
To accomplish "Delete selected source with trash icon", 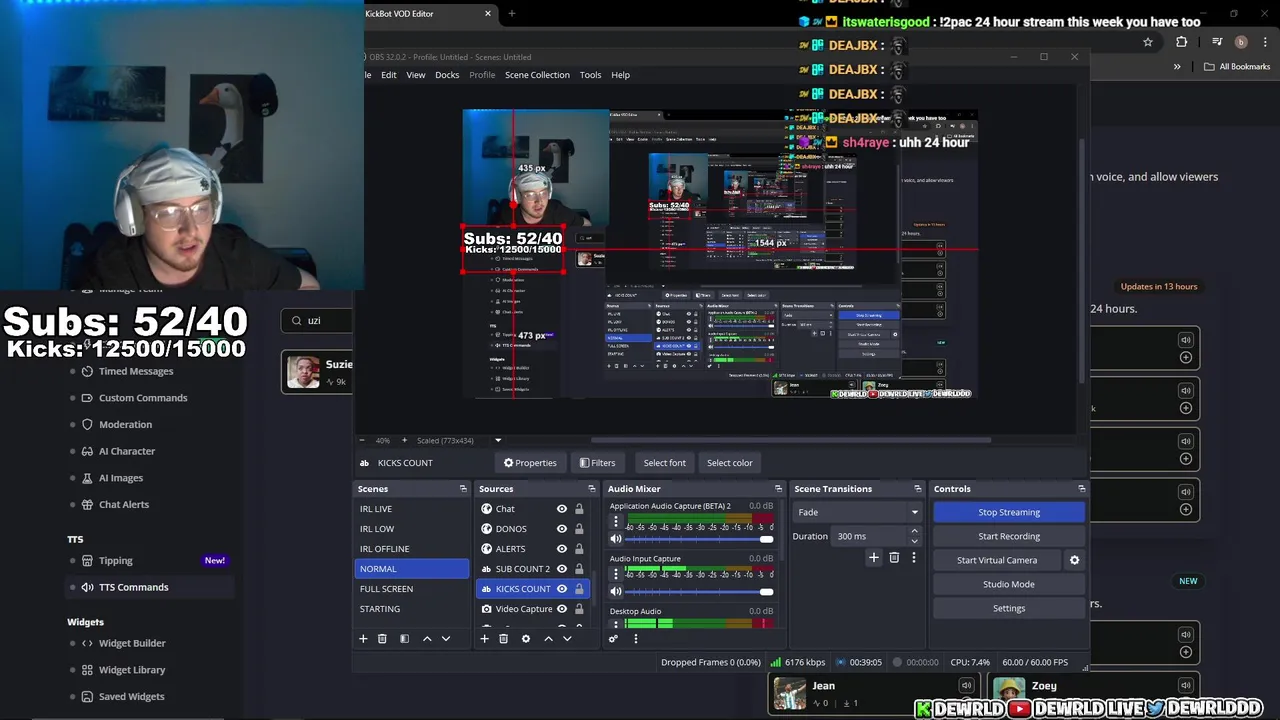I will point(503,638).
